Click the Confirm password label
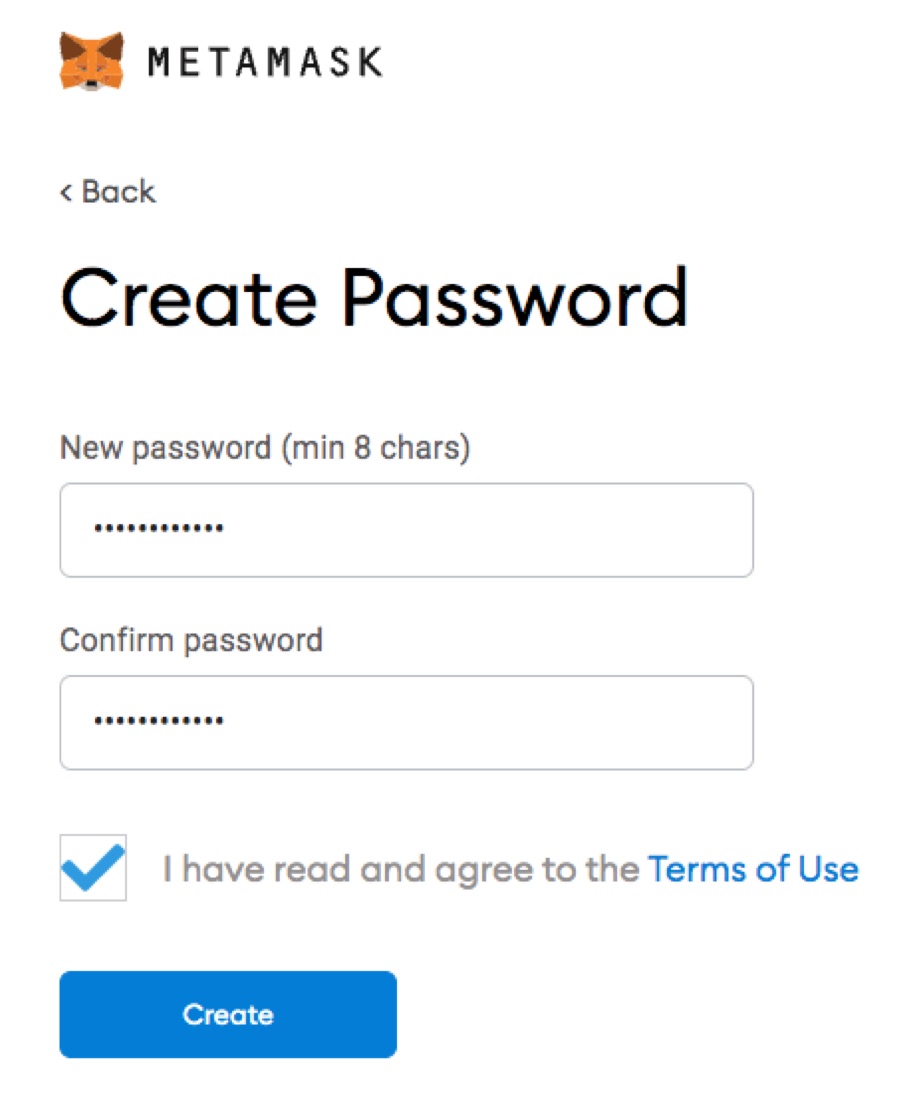 click(191, 640)
